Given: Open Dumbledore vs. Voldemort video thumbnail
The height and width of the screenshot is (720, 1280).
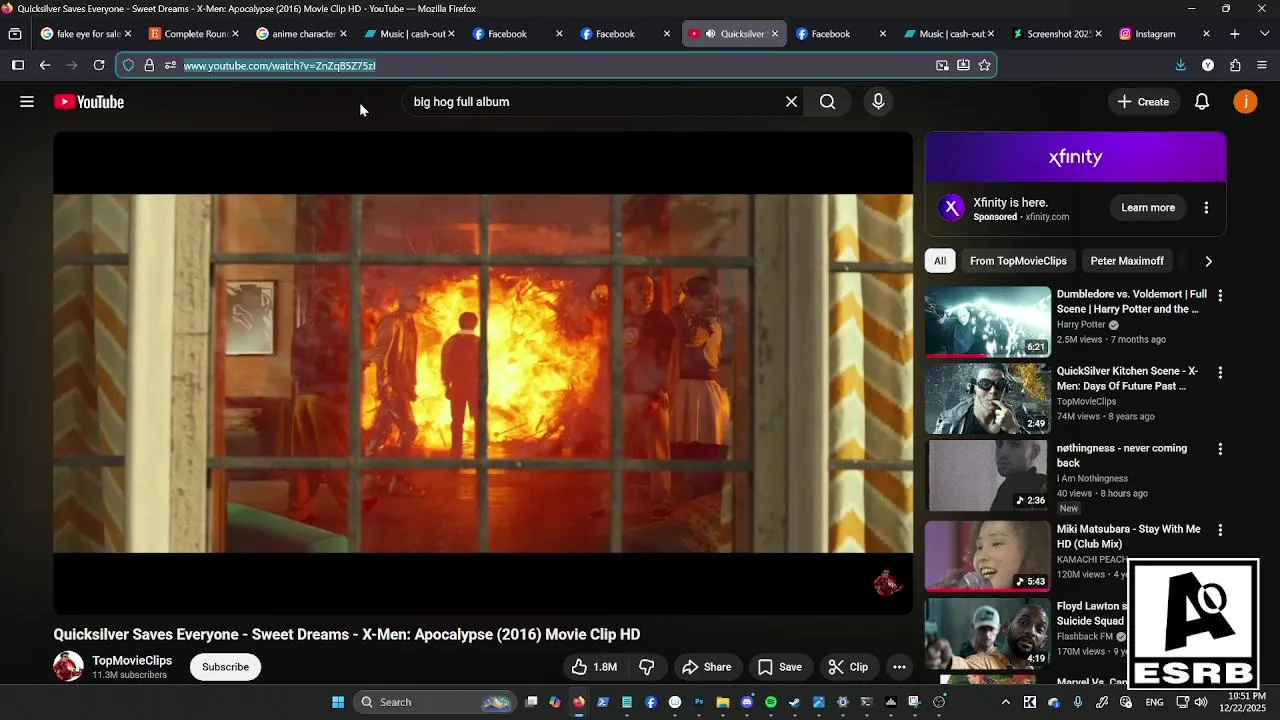Looking at the screenshot, I should (x=988, y=322).
